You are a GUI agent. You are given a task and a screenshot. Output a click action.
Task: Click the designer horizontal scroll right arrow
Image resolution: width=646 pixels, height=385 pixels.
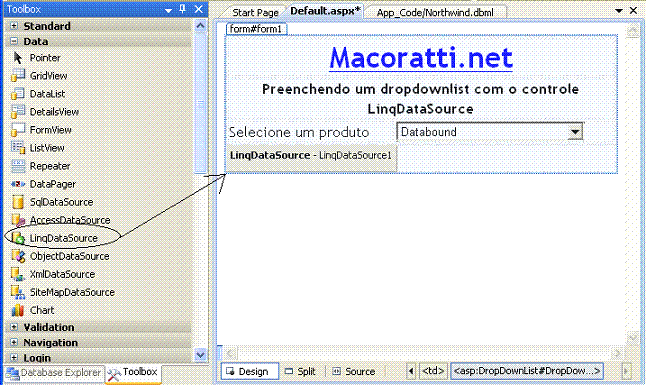coord(617,353)
